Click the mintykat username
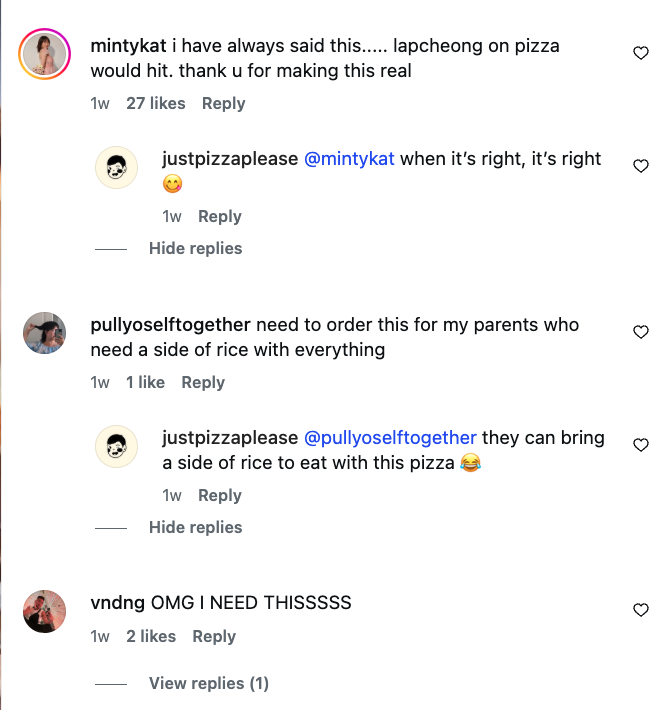Viewport: 662px width, 710px height. pyautogui.click(x=128, y=45)
